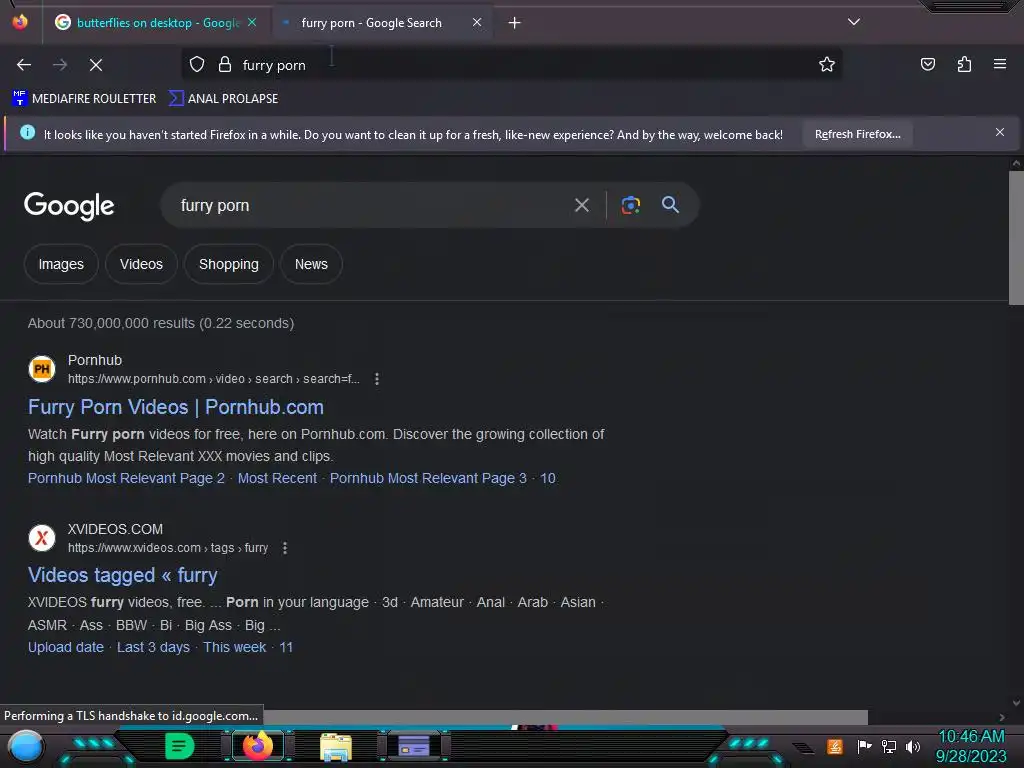Viewport: 1024px width, 768px height.
Task: Click Refresh Firefox button
Action: coord(857,134)
